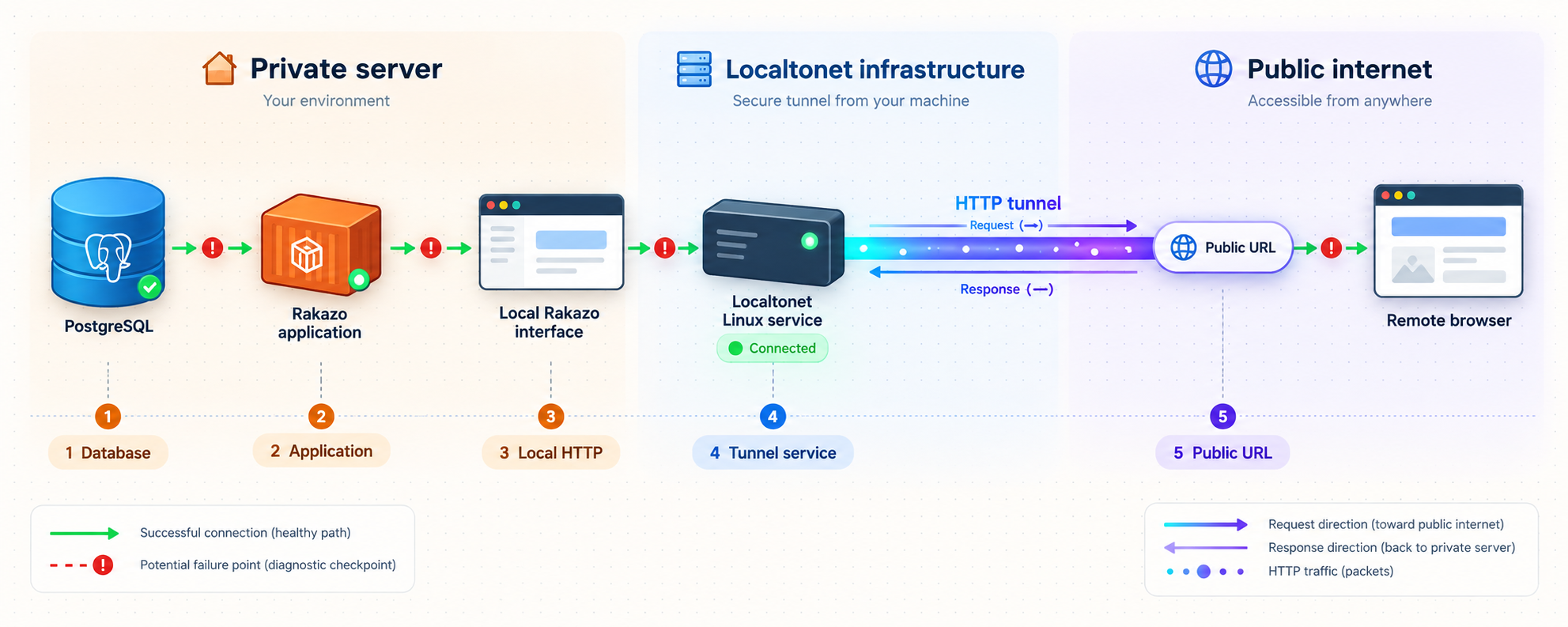Viewport: 1568px width, 627px height.
Task: Click failure checkpoint between Local interface and Localtonet service
Action: point(665,248)
